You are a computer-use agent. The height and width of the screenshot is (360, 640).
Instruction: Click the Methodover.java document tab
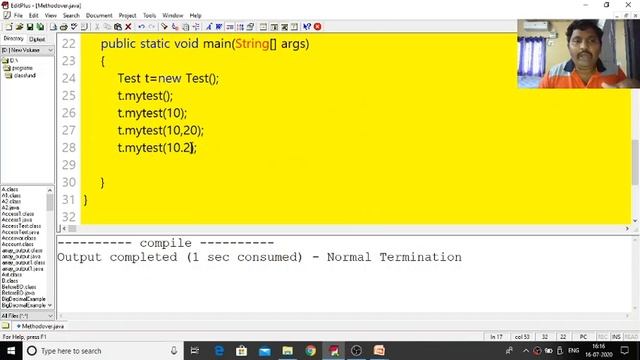[40, 327]
